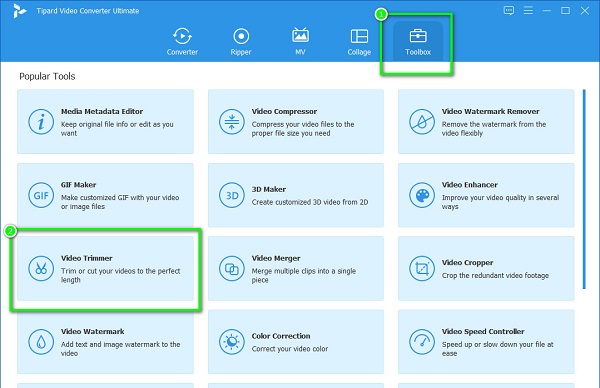Click the vertical scrollbar on the right
The width and height of the screenshot is (600, 388).
(584, 189)
